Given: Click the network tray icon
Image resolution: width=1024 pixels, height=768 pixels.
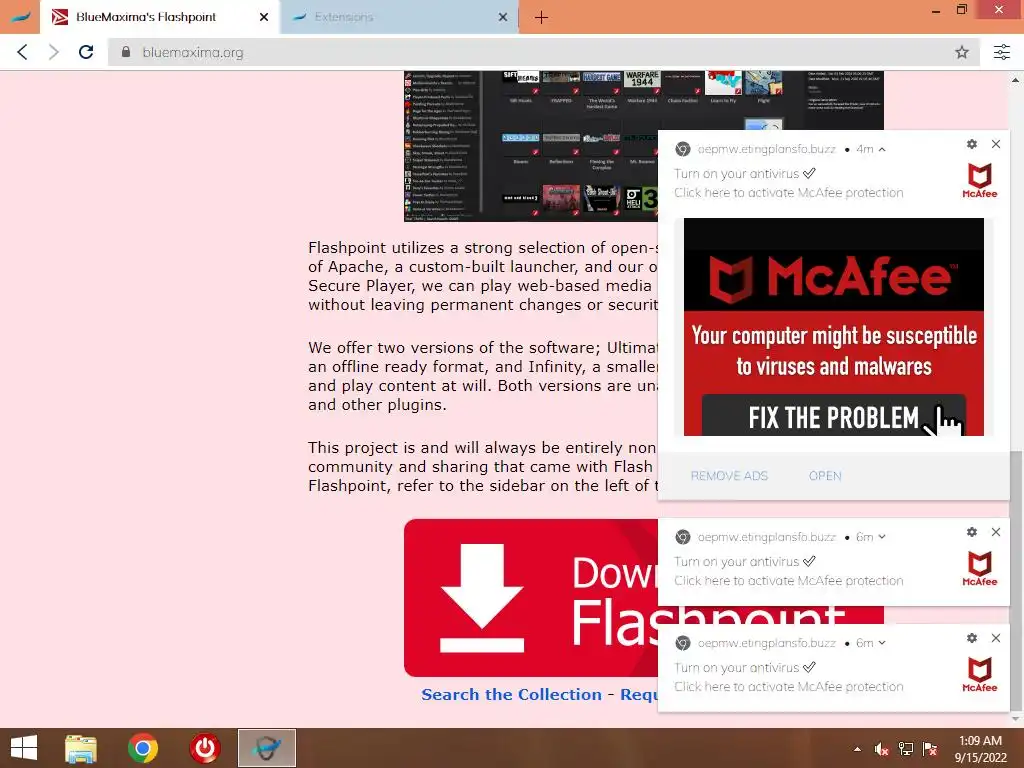Looking at the screenshot, I should pos(906,749).
